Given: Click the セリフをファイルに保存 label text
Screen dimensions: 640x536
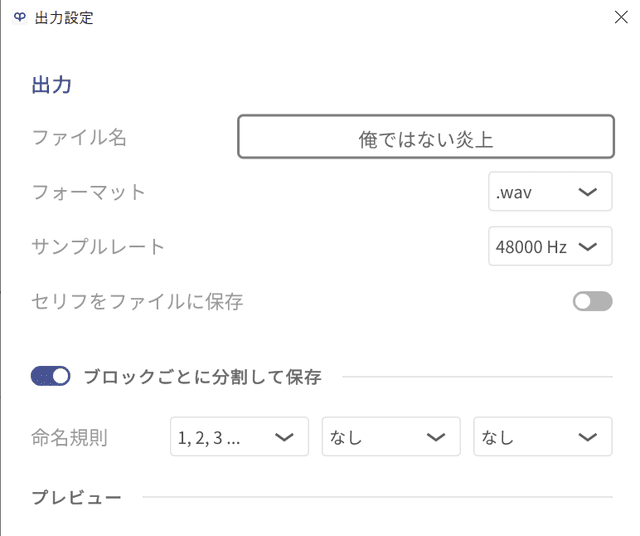Looking at the screenshot, I should coord(137,301).
